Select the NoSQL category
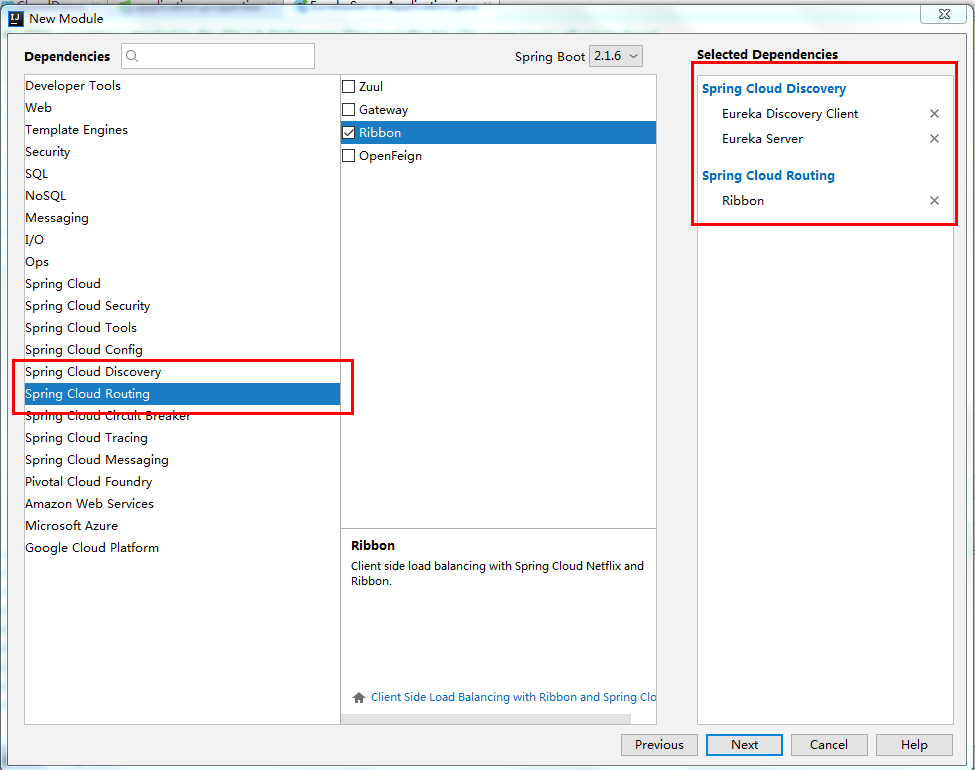 click(x=182, y=196)
